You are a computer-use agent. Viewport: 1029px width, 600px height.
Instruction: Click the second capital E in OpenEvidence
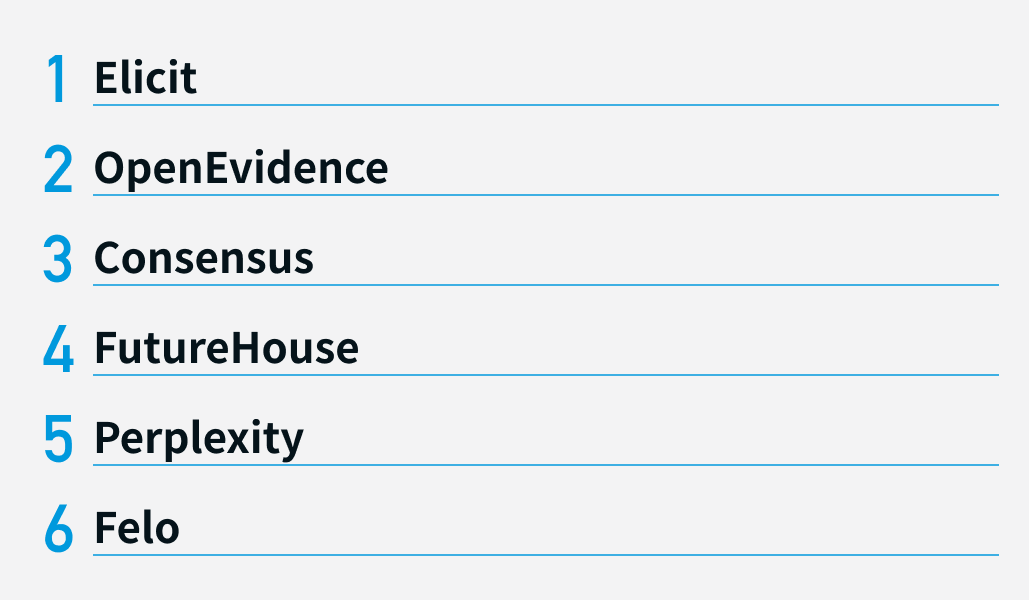click(219, 168)
